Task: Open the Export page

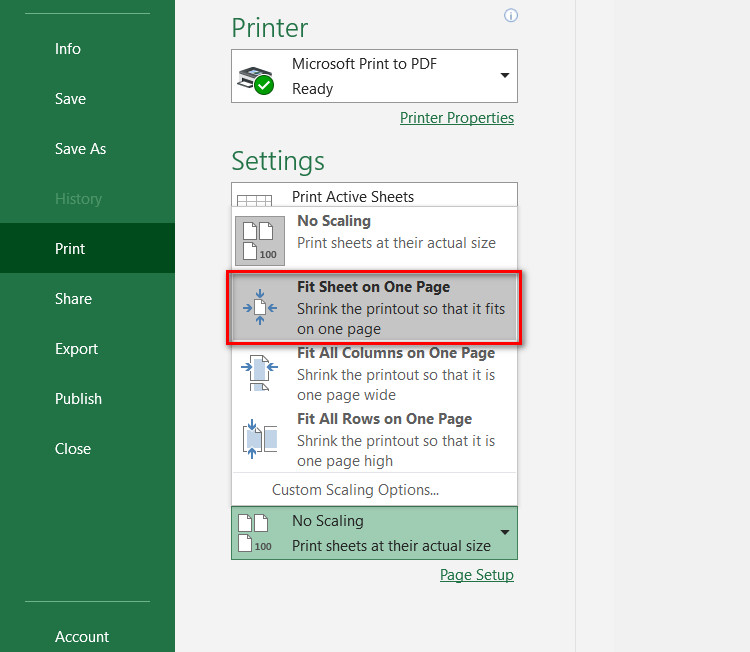Action: 76,349
